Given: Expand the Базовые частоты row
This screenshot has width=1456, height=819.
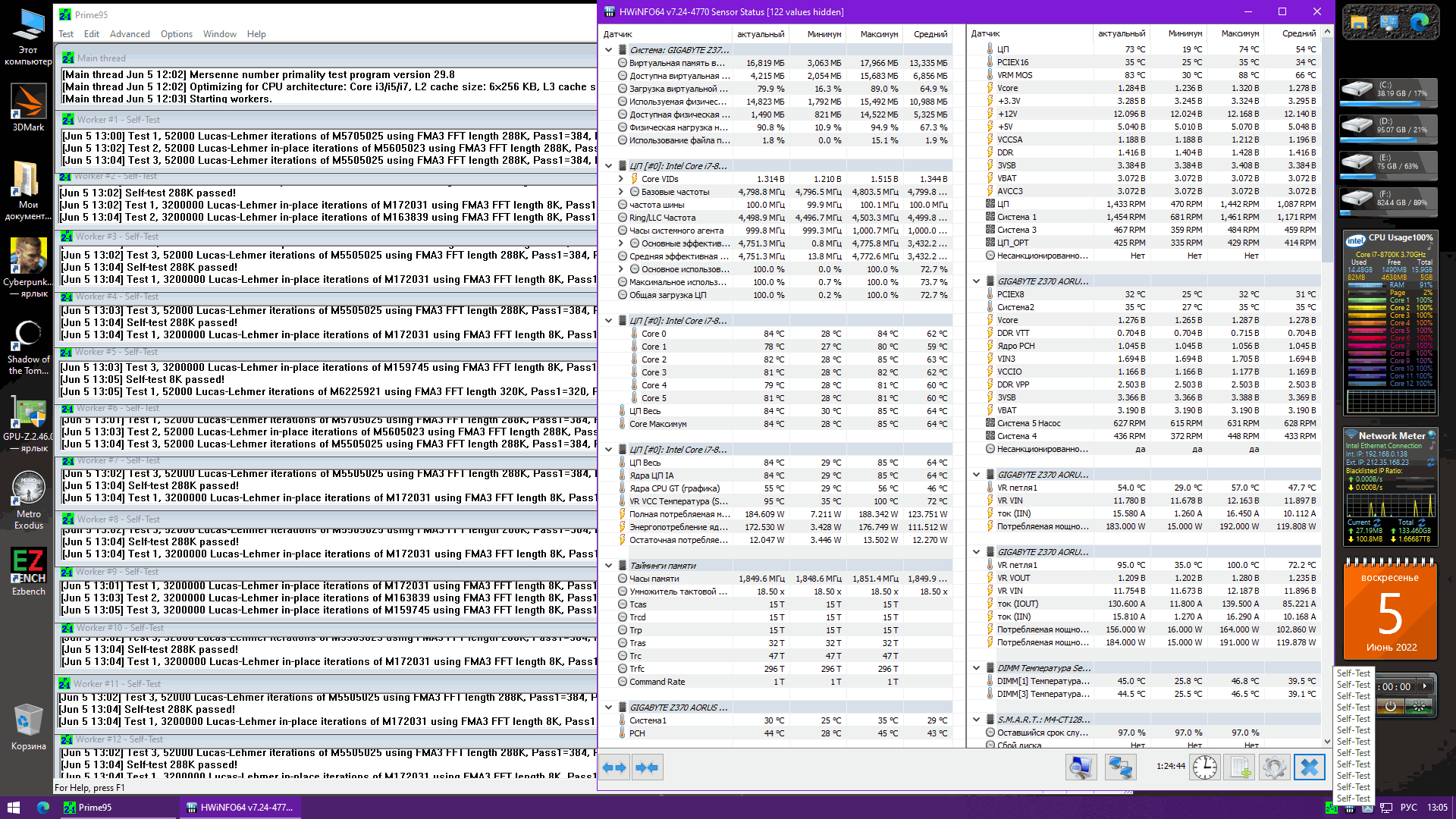Looking at the screenshot, I should point(621,192).
